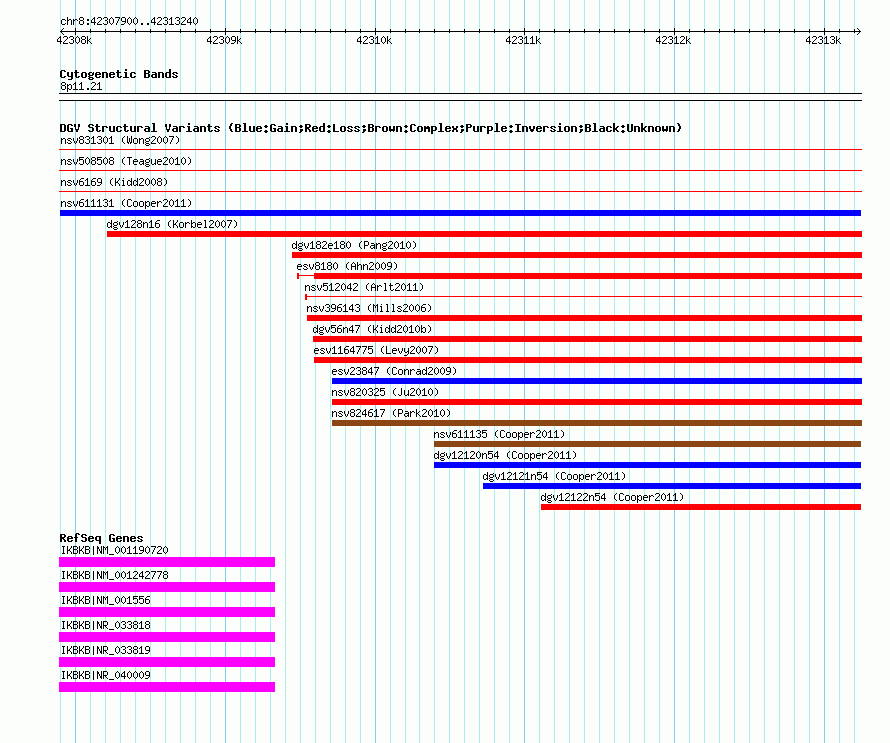Click the red bar under esv1164775
Image resolution: width=890 pixels, height=743 pixels.
[588, 360]
